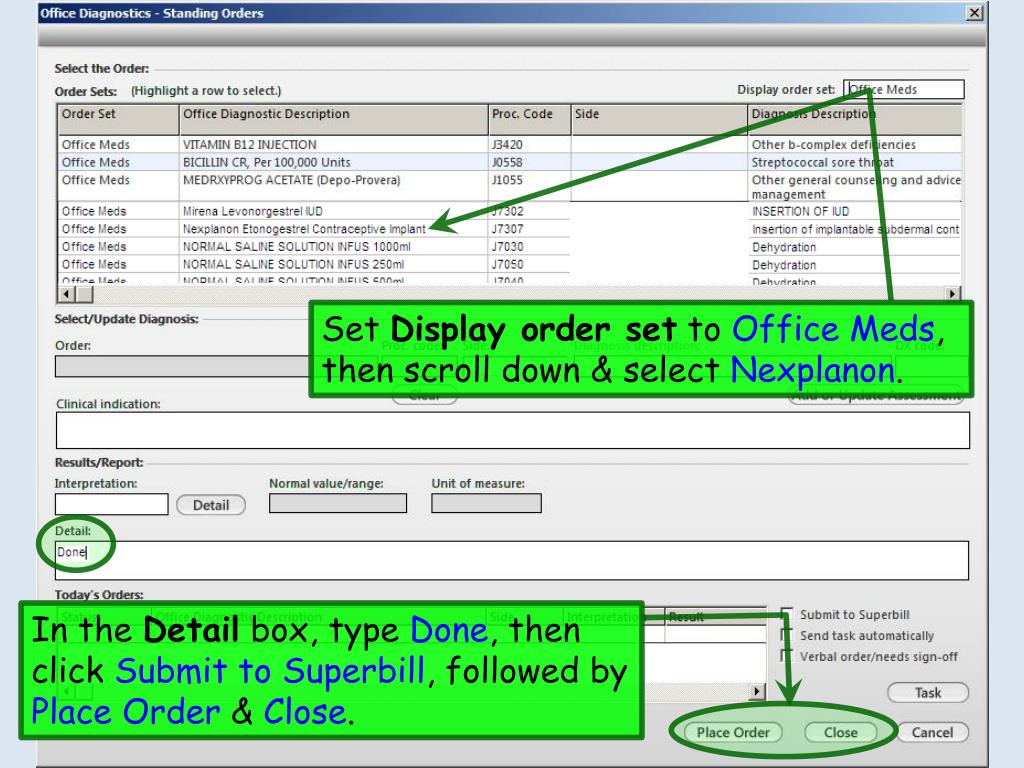Screen dimensions: 1024x768
Task: Select NORMAL SALINE SOLUTION INFUS 250ml row
Action: pos(509,264)
